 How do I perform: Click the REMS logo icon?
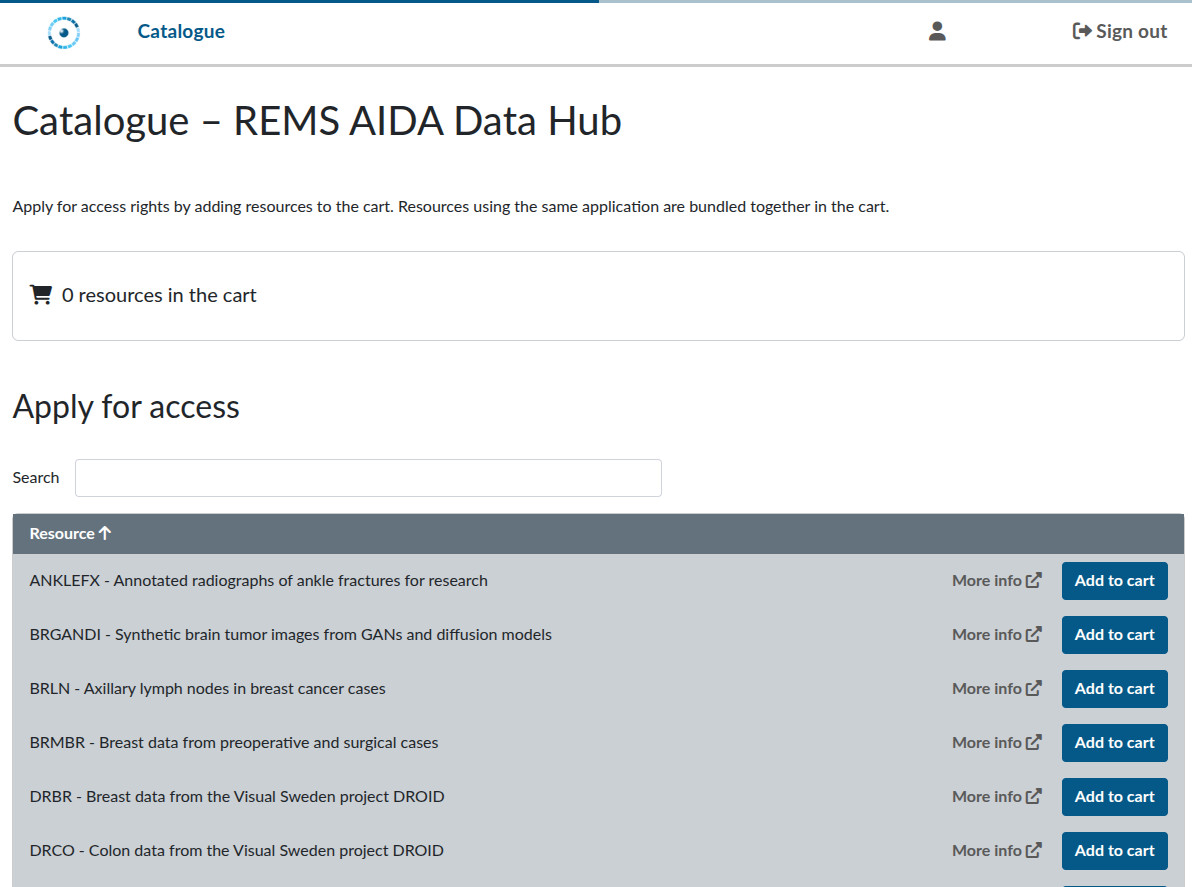(64, 32)
